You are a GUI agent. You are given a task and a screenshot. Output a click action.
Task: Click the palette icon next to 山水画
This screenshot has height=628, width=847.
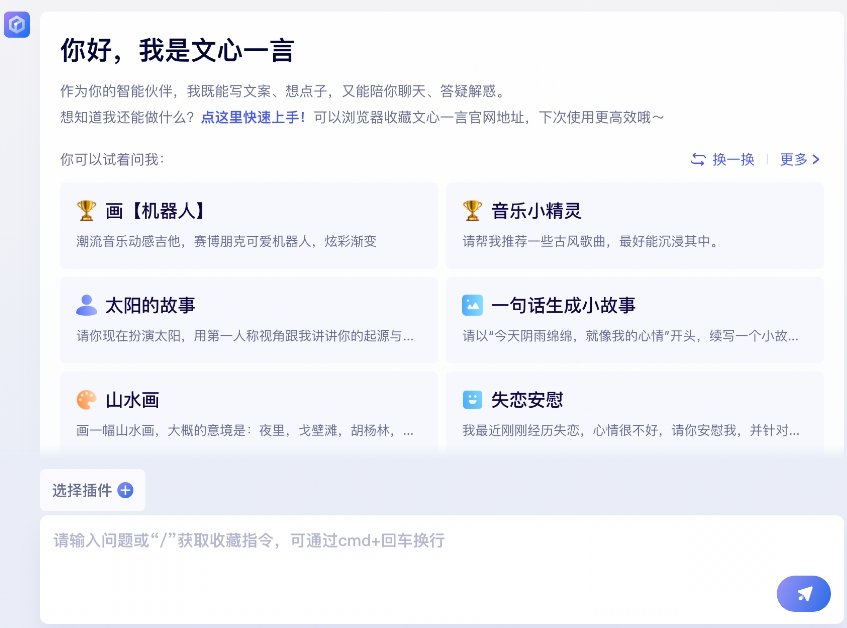[86, 400]
